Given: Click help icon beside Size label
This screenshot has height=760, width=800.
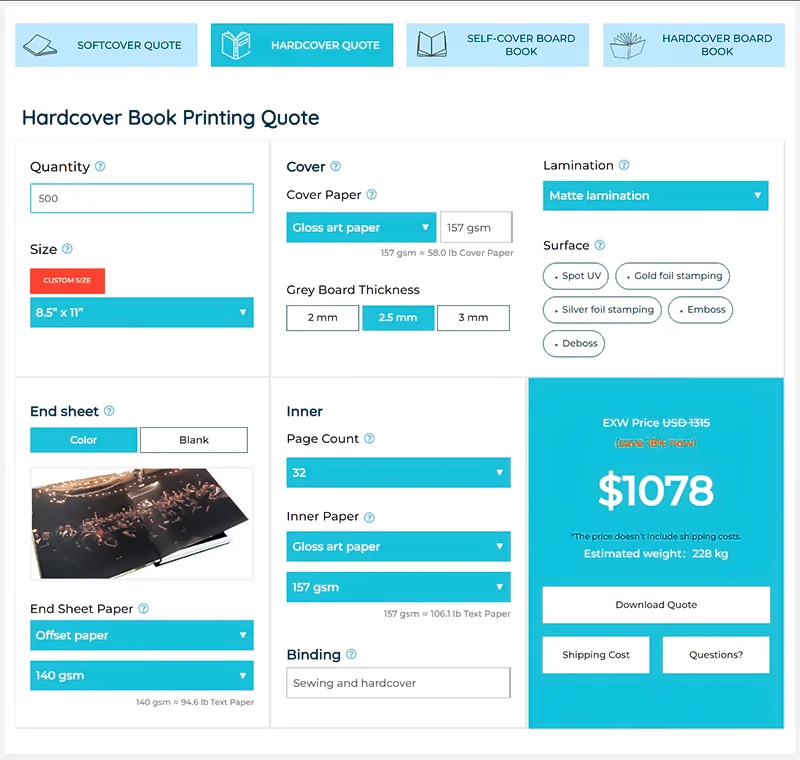Looking at the screenshot, I should [x=68, y=249].
